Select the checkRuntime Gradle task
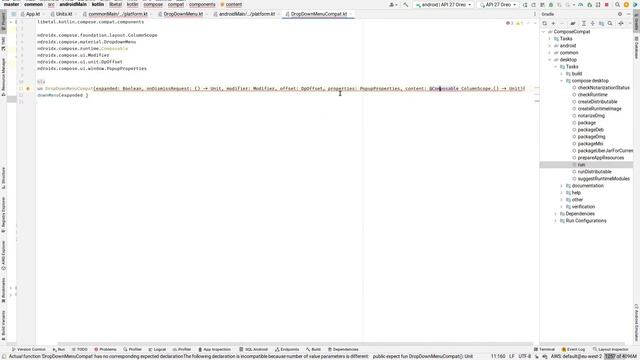Screen dimensions: 640x360 (592, 95)
